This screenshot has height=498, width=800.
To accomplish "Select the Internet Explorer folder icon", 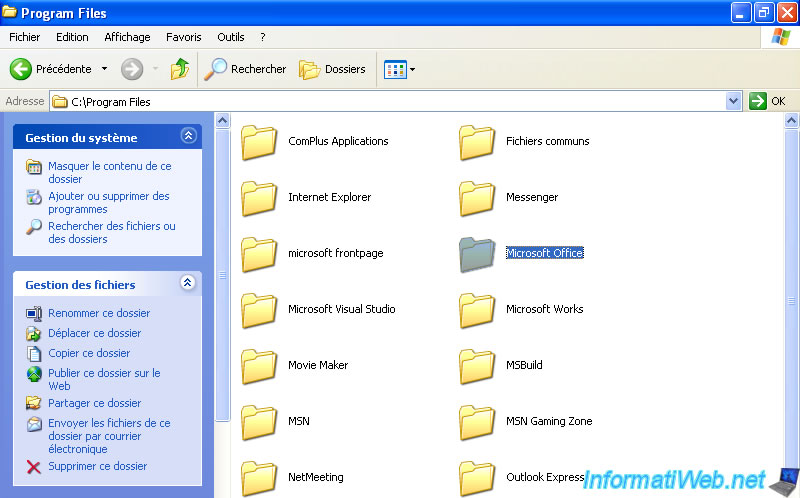I will (x=259, y=198).
